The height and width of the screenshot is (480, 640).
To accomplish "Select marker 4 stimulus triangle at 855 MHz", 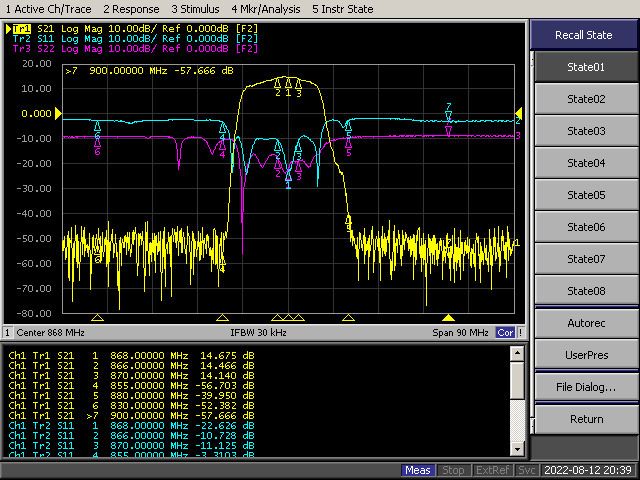I will coord(222,318).
